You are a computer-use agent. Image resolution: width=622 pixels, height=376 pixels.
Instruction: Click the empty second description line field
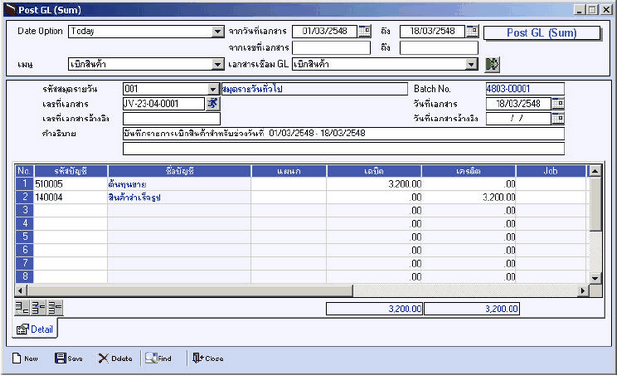344,148
